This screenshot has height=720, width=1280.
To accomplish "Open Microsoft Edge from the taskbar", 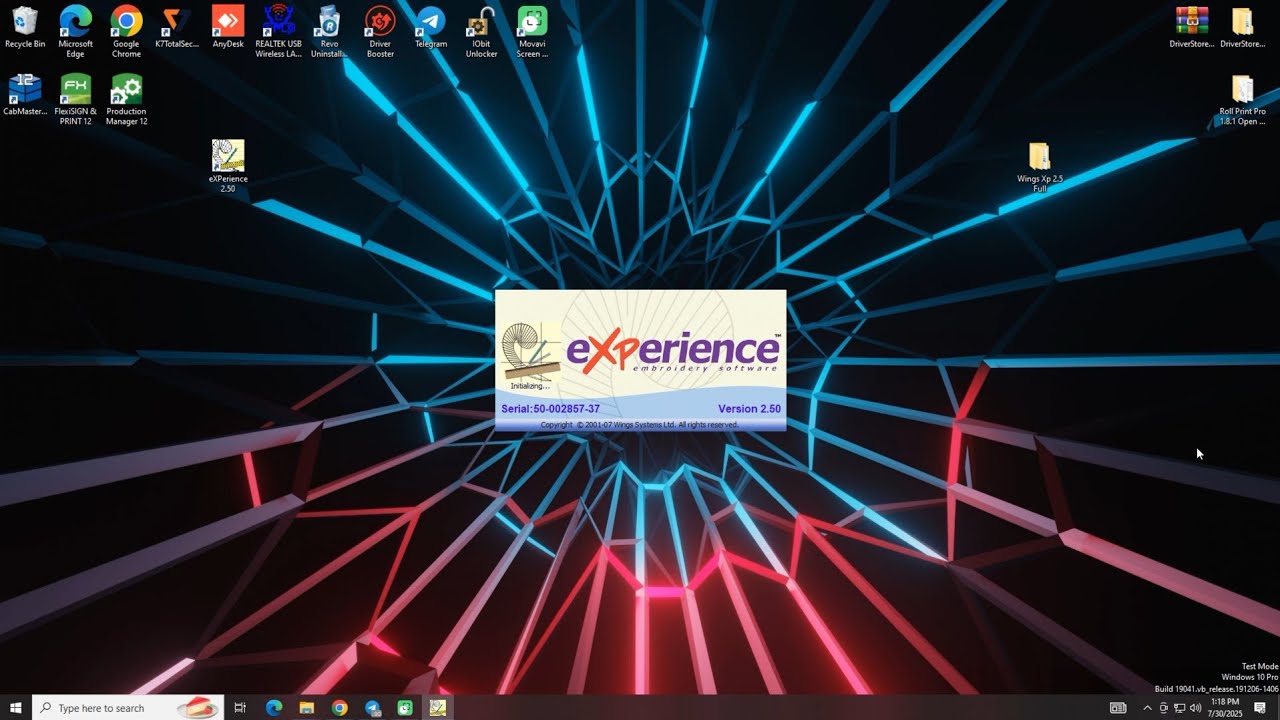I will click(x=274, y=708).
